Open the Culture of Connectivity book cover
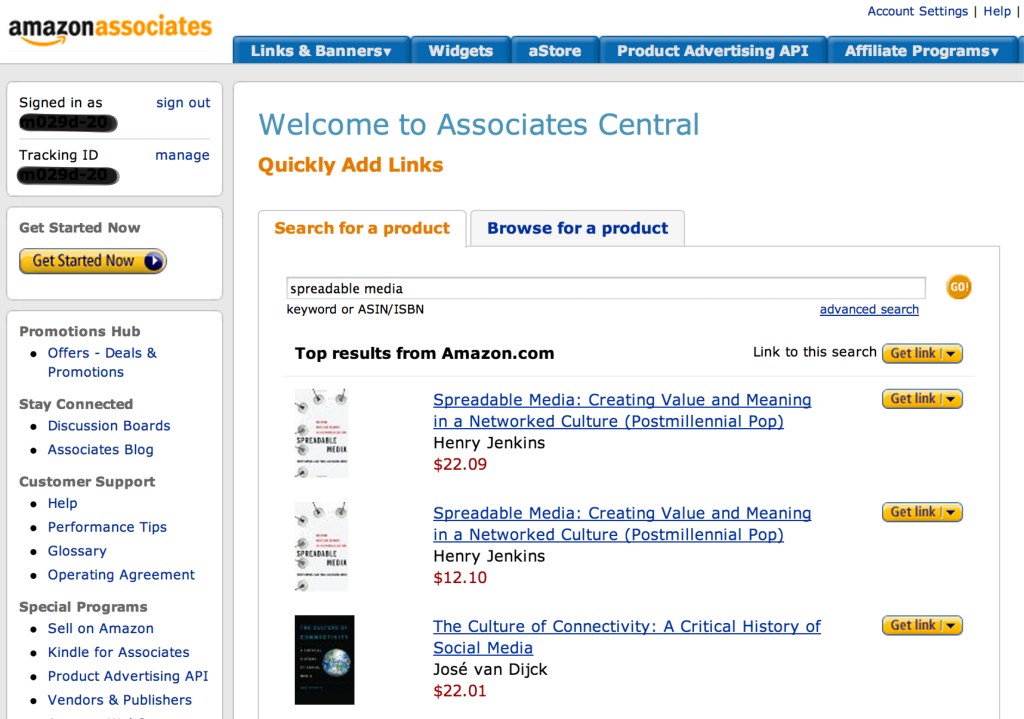This screenshot has height=719, width=1024. tap(324, 660)
